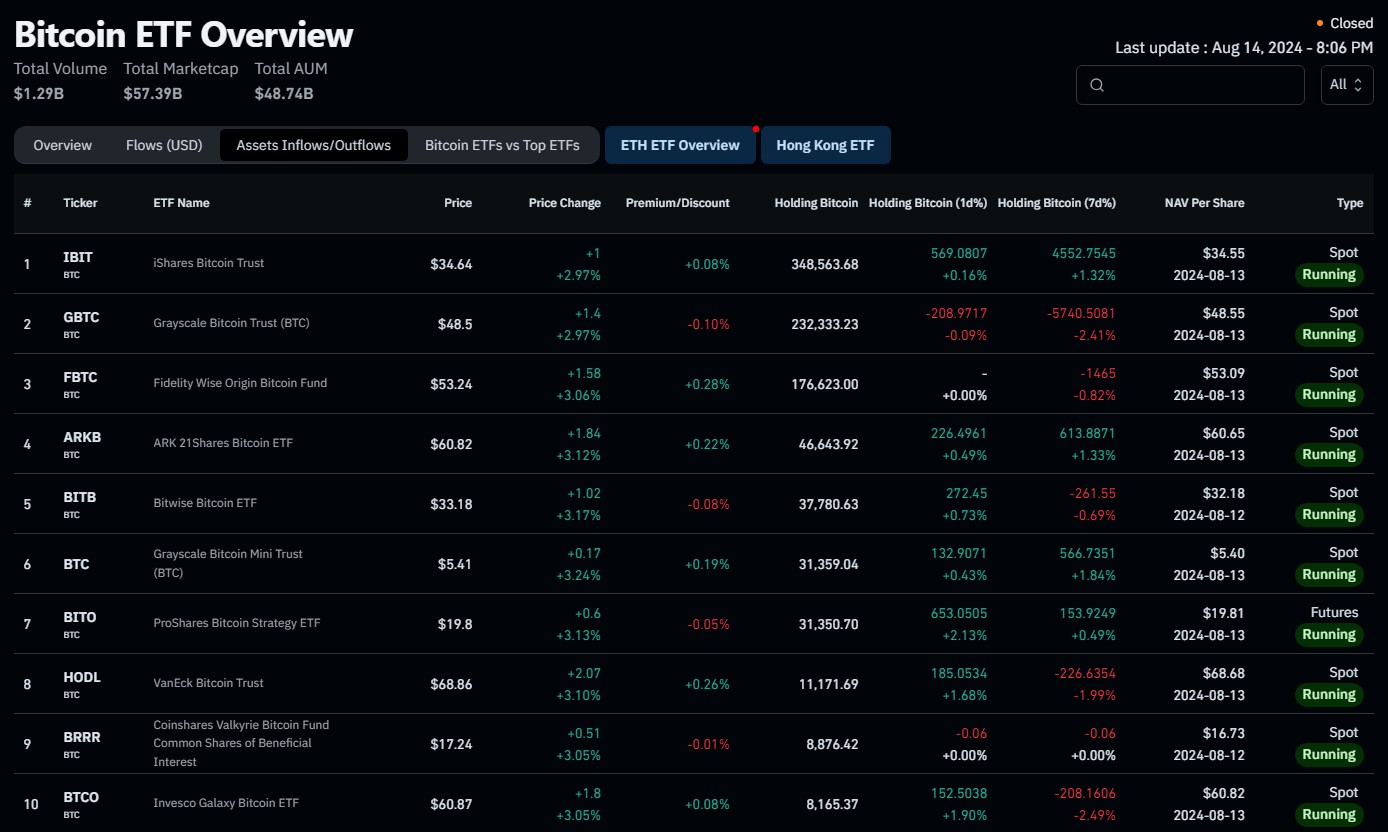
Task: Open the FBTC ticker link
Action: (x=80, y=377)
